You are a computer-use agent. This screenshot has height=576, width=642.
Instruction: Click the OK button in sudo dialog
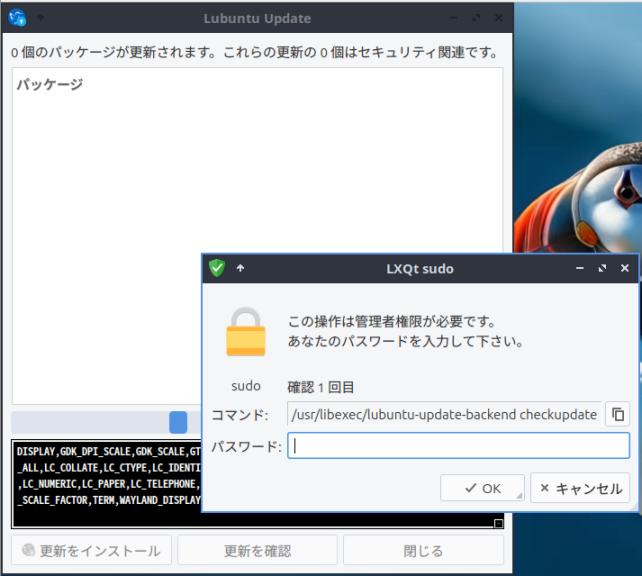[x=482, y=488]
